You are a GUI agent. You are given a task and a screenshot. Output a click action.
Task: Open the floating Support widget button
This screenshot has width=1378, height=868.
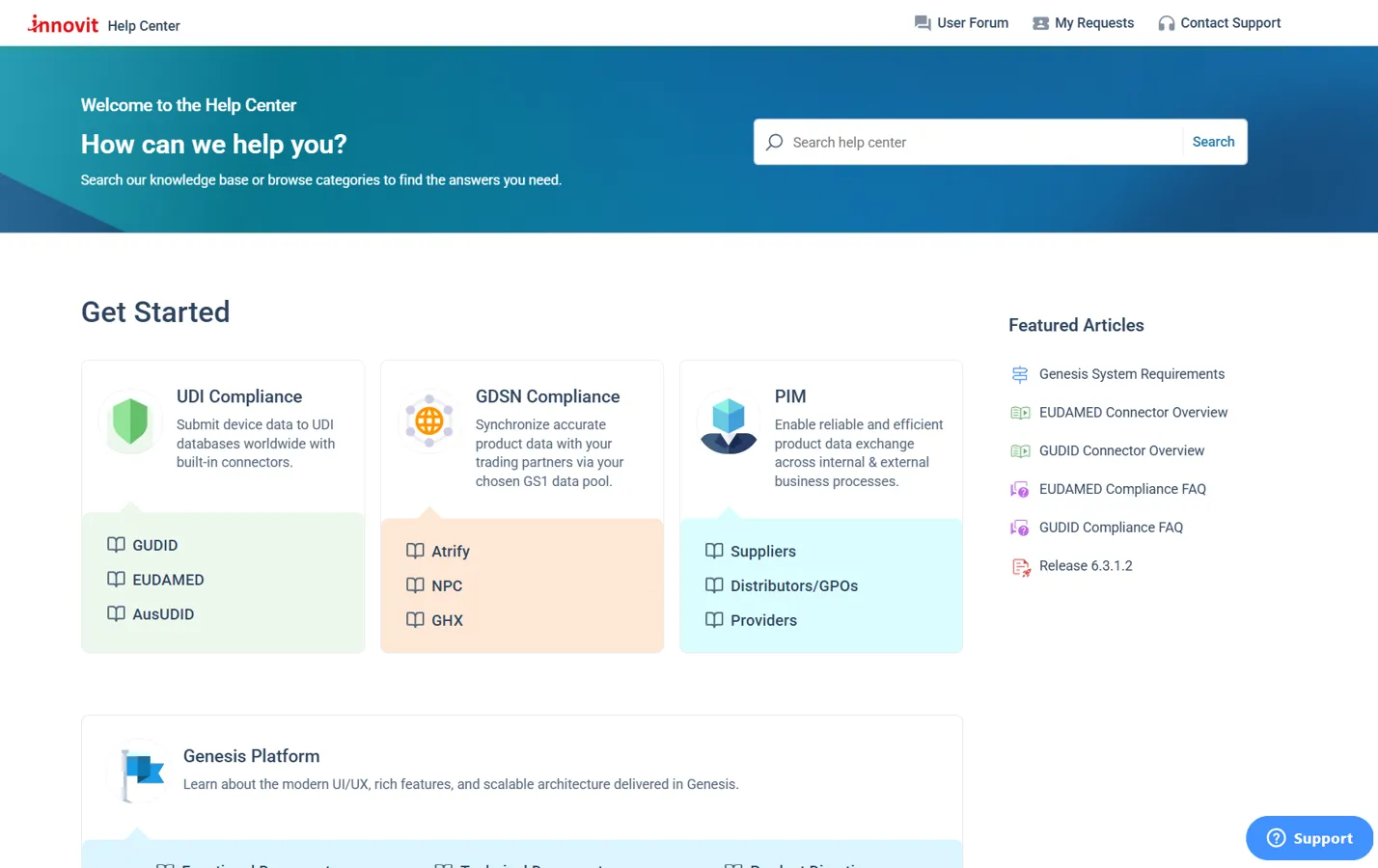pyautogui.click(x=1309, y=838)
